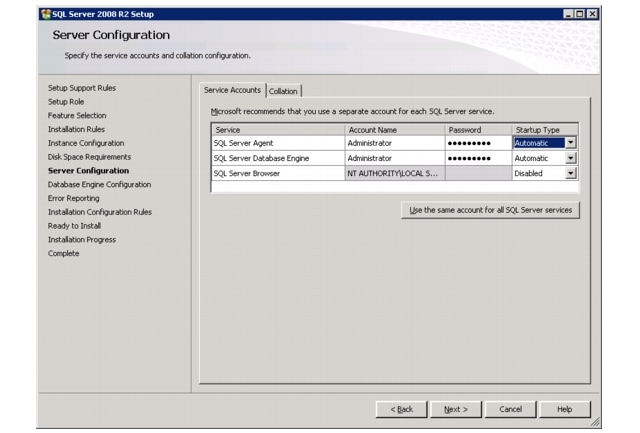
Task: Click SQL Server Agent account name field
Action: click(395, 143)
